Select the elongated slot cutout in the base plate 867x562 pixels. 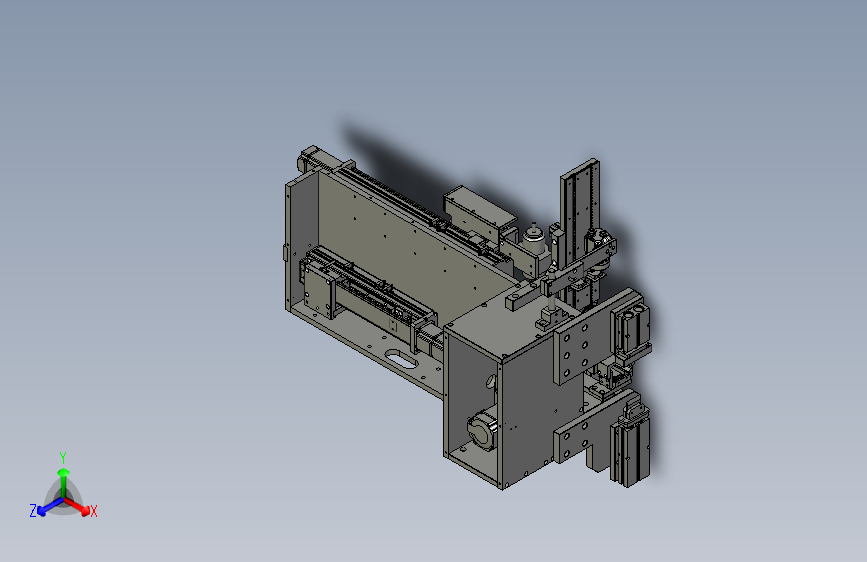pyautogui.click(x=401, y=359)
